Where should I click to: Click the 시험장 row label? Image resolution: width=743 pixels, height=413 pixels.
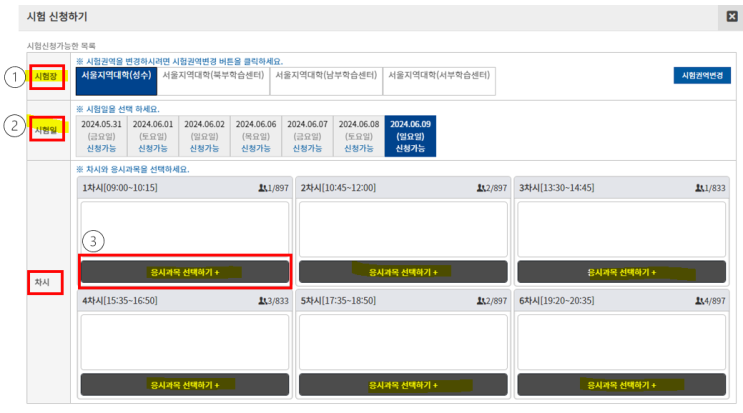(46, 76)
